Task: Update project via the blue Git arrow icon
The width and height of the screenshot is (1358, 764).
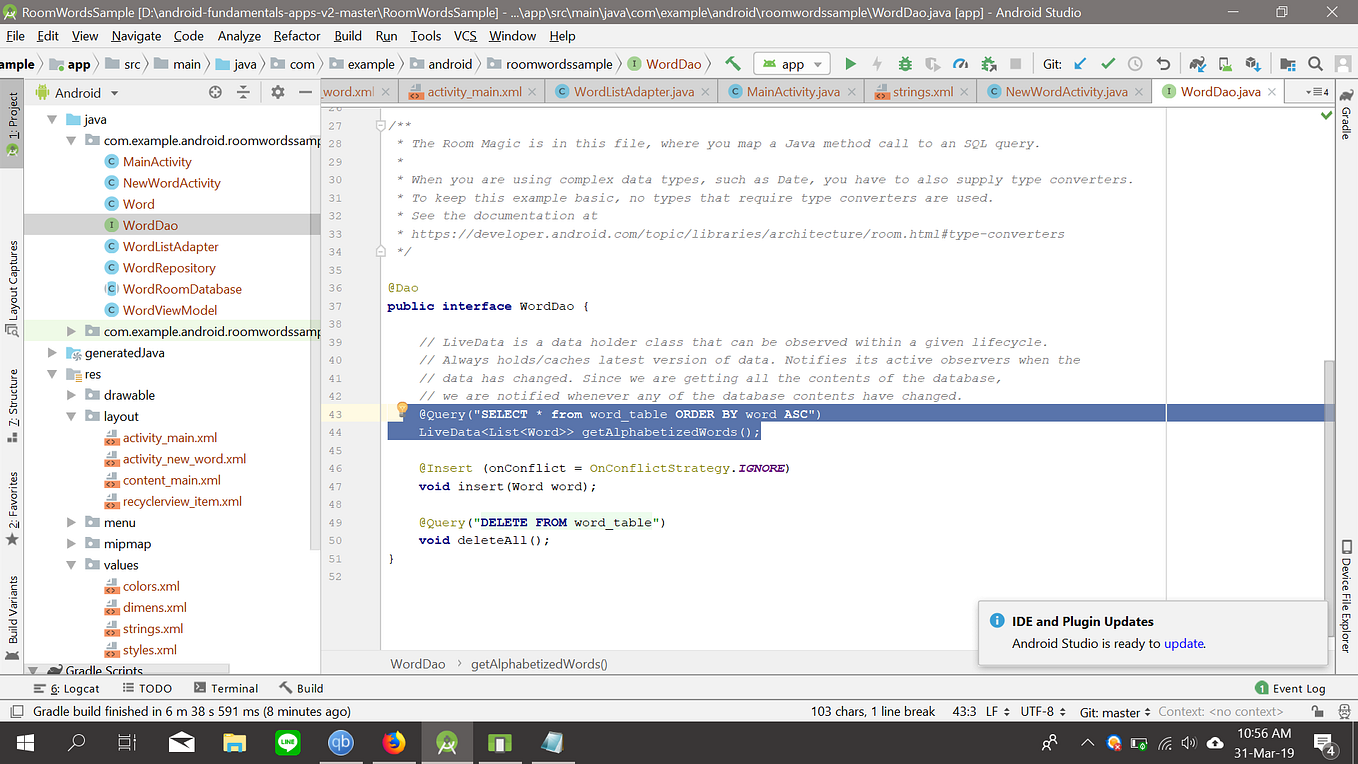Action: pyautogui.click(x=1077, y=63)
